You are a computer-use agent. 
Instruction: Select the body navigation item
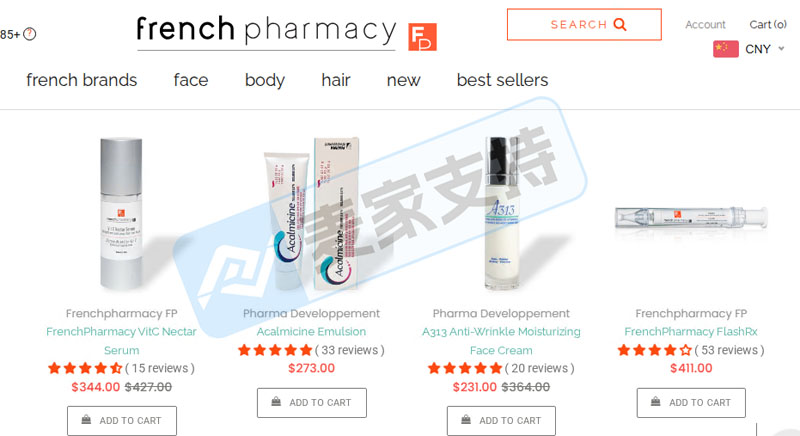pyautogui.click(x=265, y=81)
